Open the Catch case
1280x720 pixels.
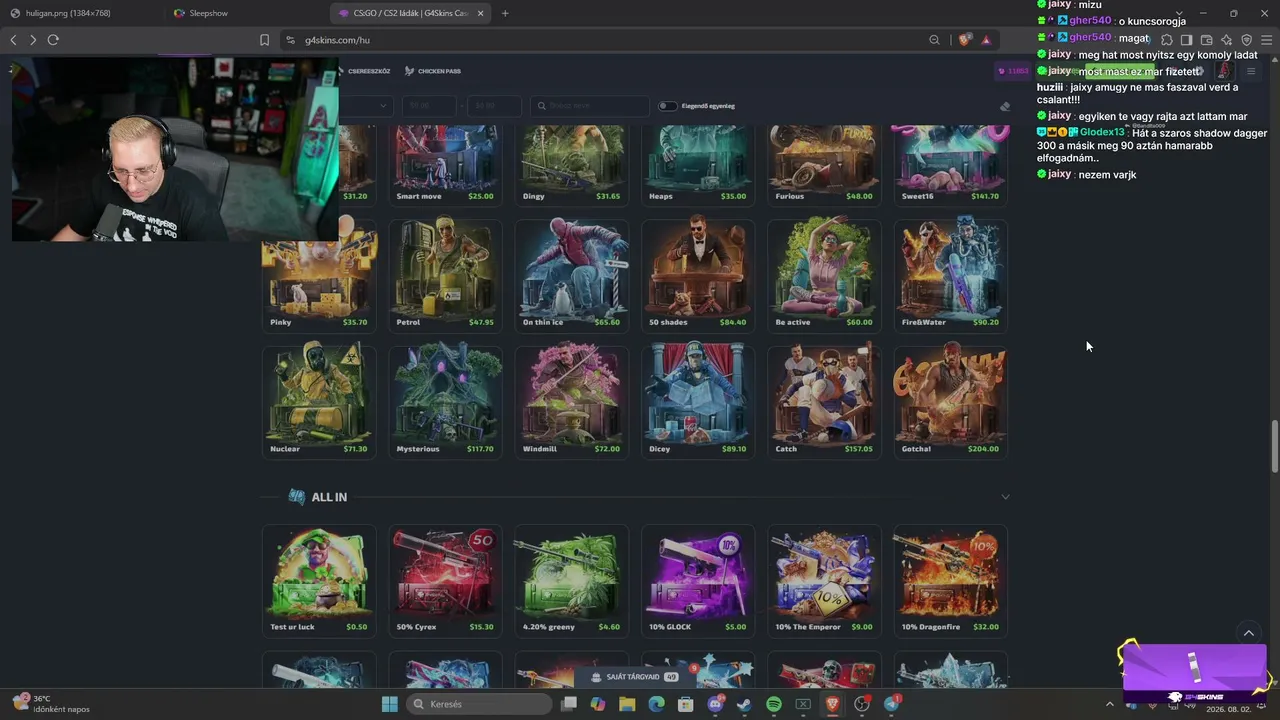(824, 401)
